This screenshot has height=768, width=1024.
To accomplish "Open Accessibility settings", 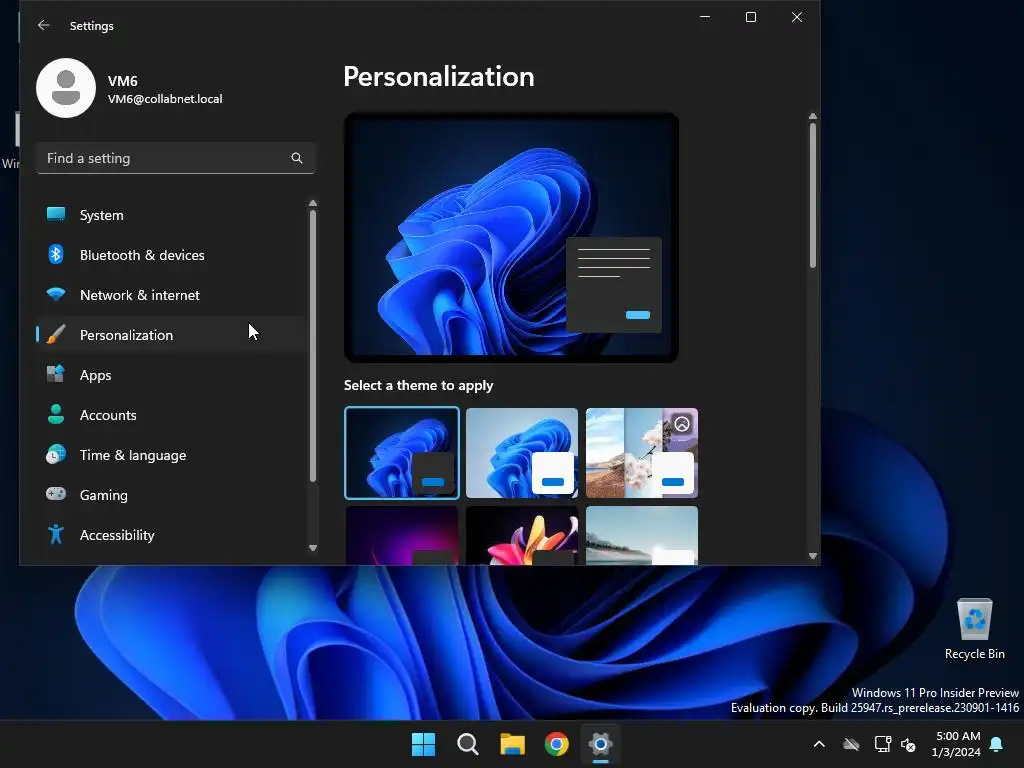I will tap(171, 535).
